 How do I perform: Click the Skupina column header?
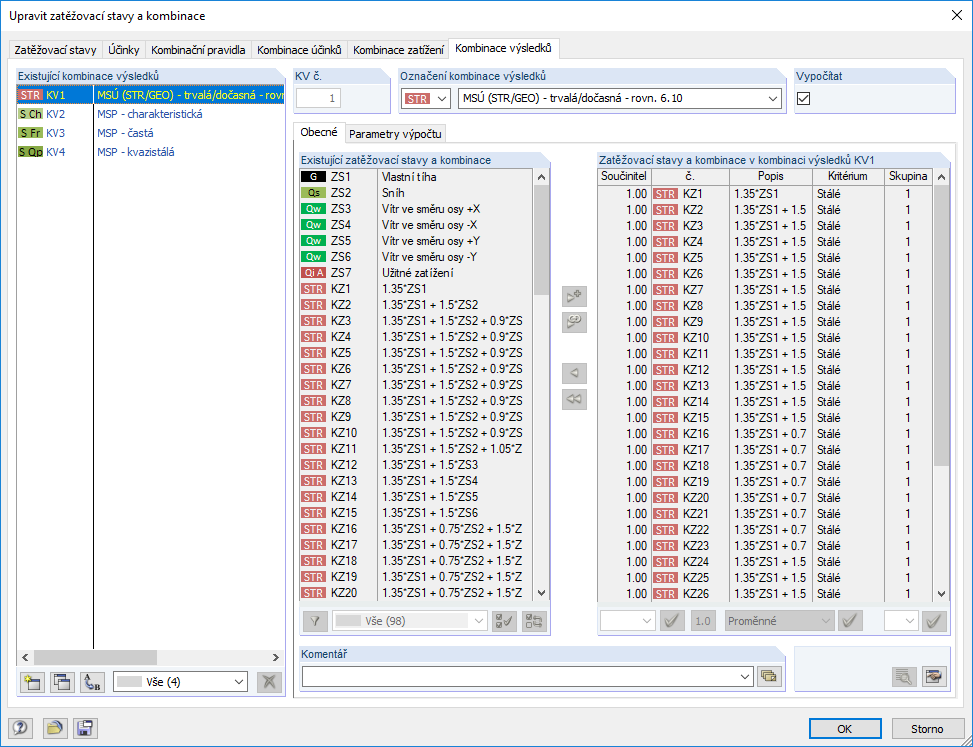908,176
